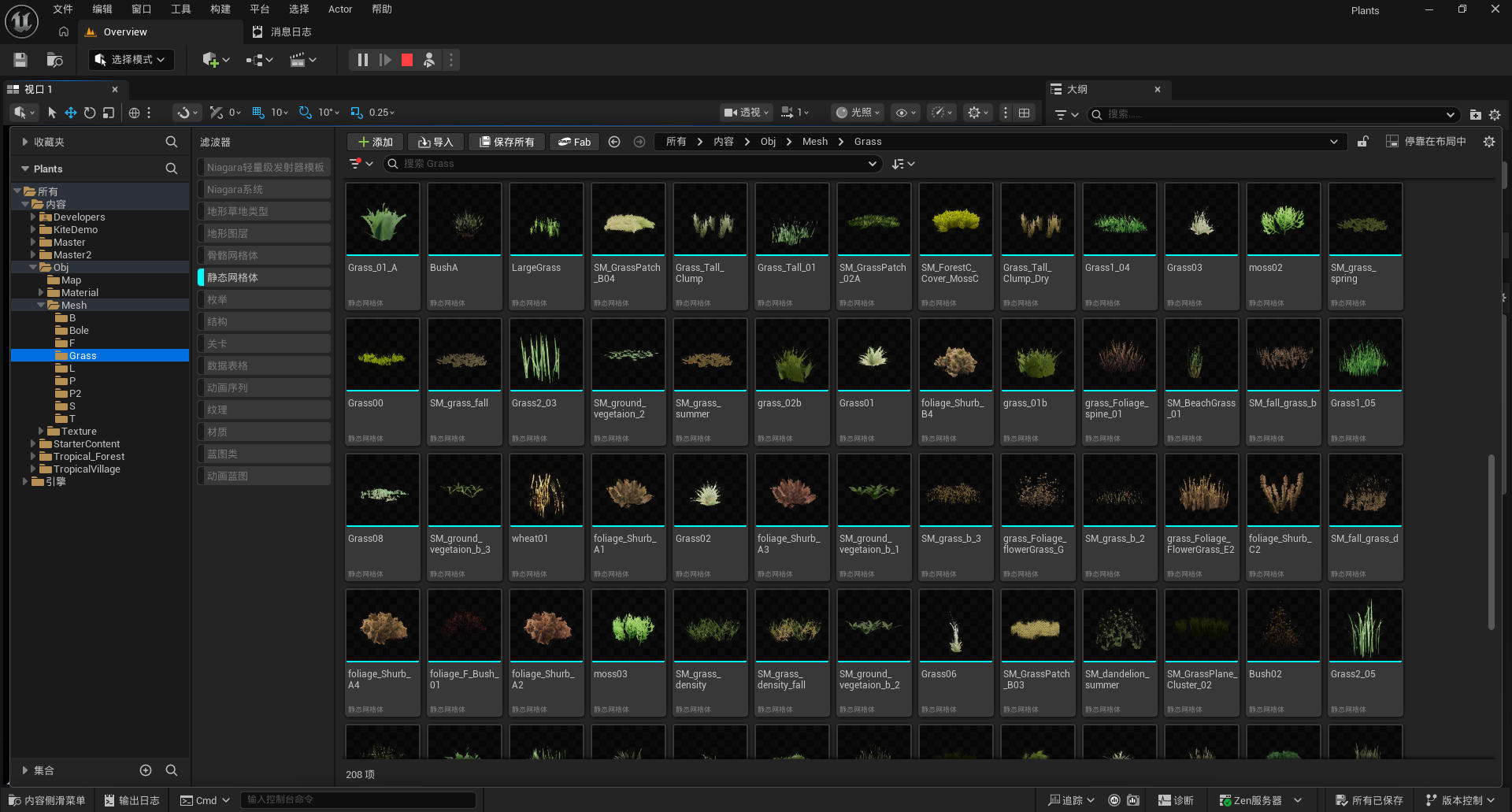Open Unreal Engine logo home
1512x812 pixels.
coord(22,21)
